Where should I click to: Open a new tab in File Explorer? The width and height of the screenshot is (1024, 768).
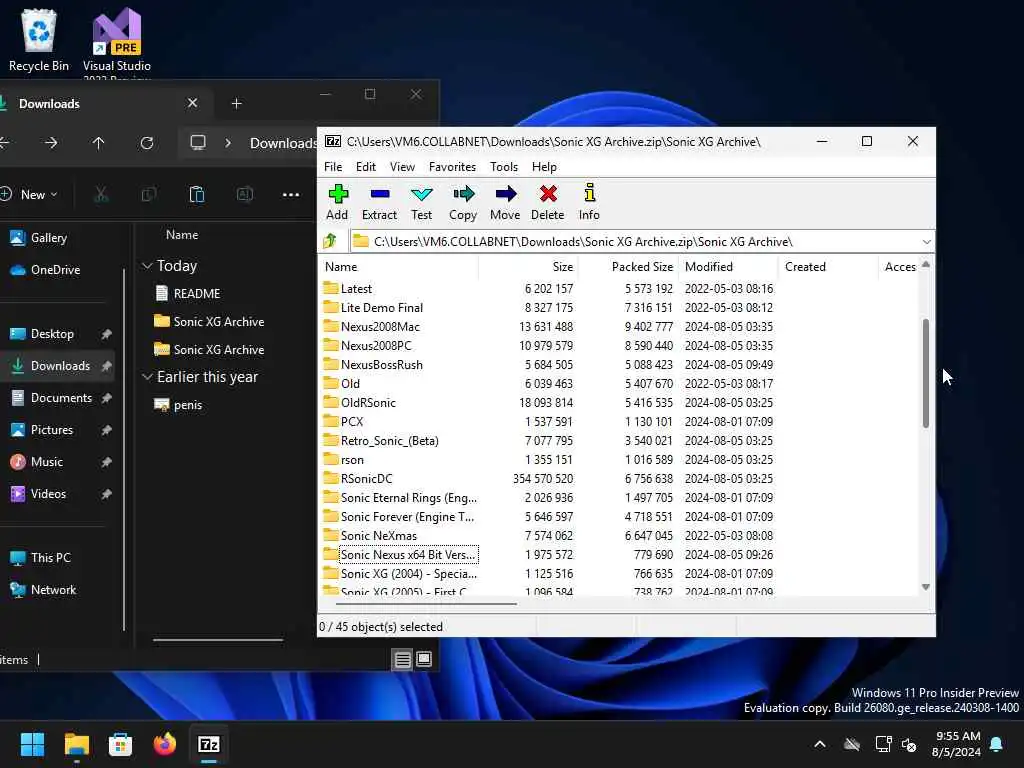point(236,103)
